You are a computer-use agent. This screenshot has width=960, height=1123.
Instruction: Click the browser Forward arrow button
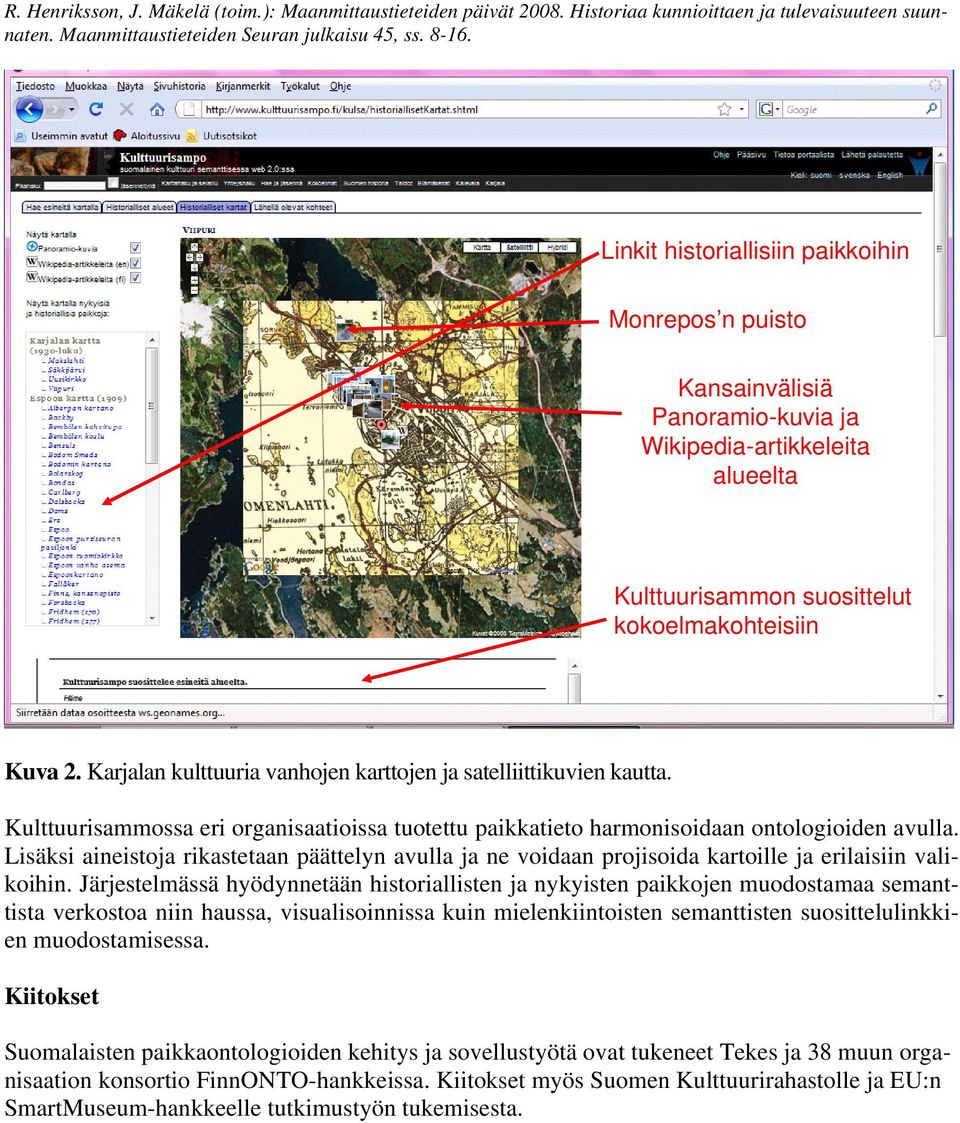click(54, 110)
